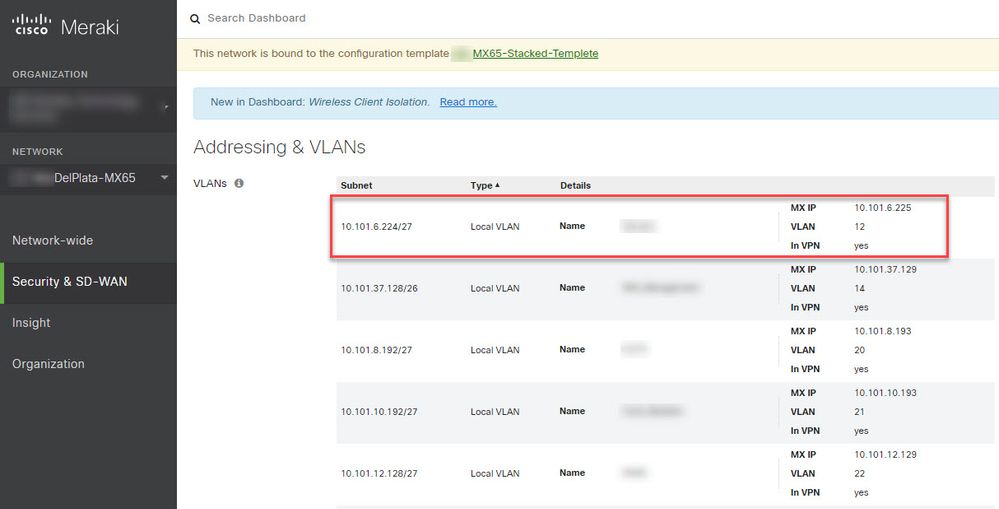The image size is (999, 509).
Task: Open the 10.101.10.192/27 VLAN row
Action: 379,412
